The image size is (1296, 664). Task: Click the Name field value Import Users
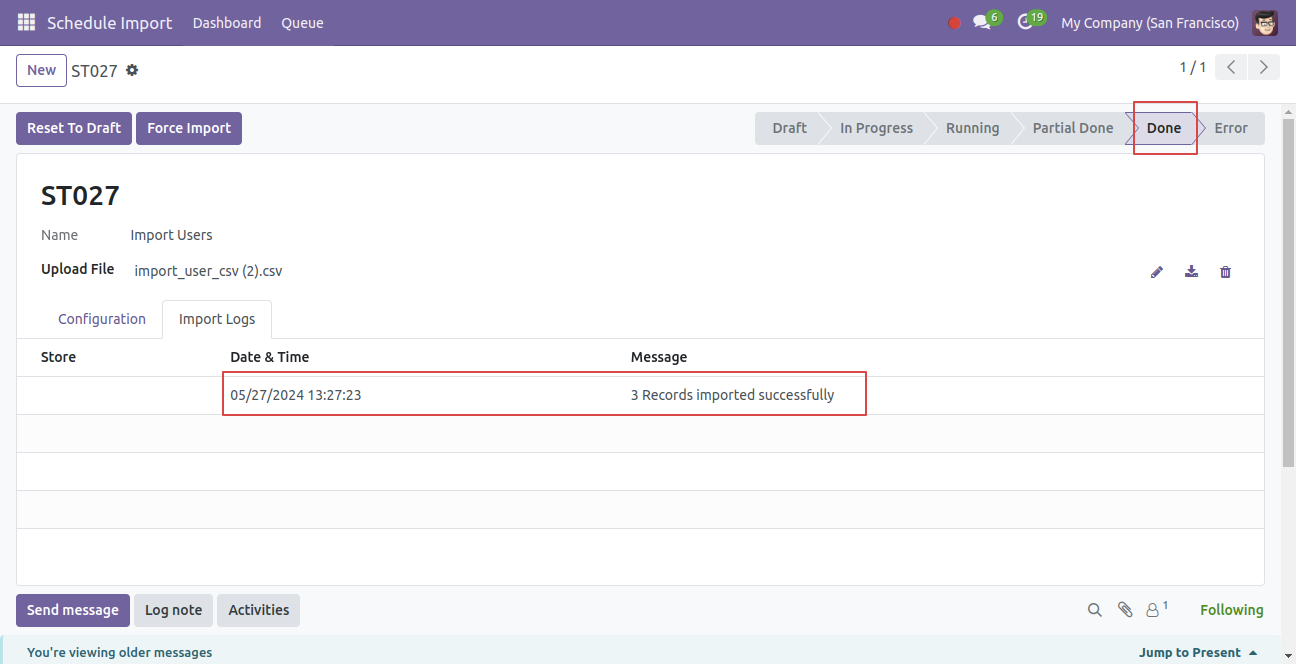coord(171,235)
